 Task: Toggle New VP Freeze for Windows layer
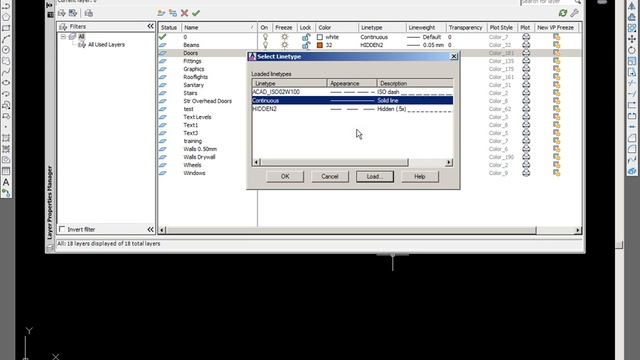point(556,173)
